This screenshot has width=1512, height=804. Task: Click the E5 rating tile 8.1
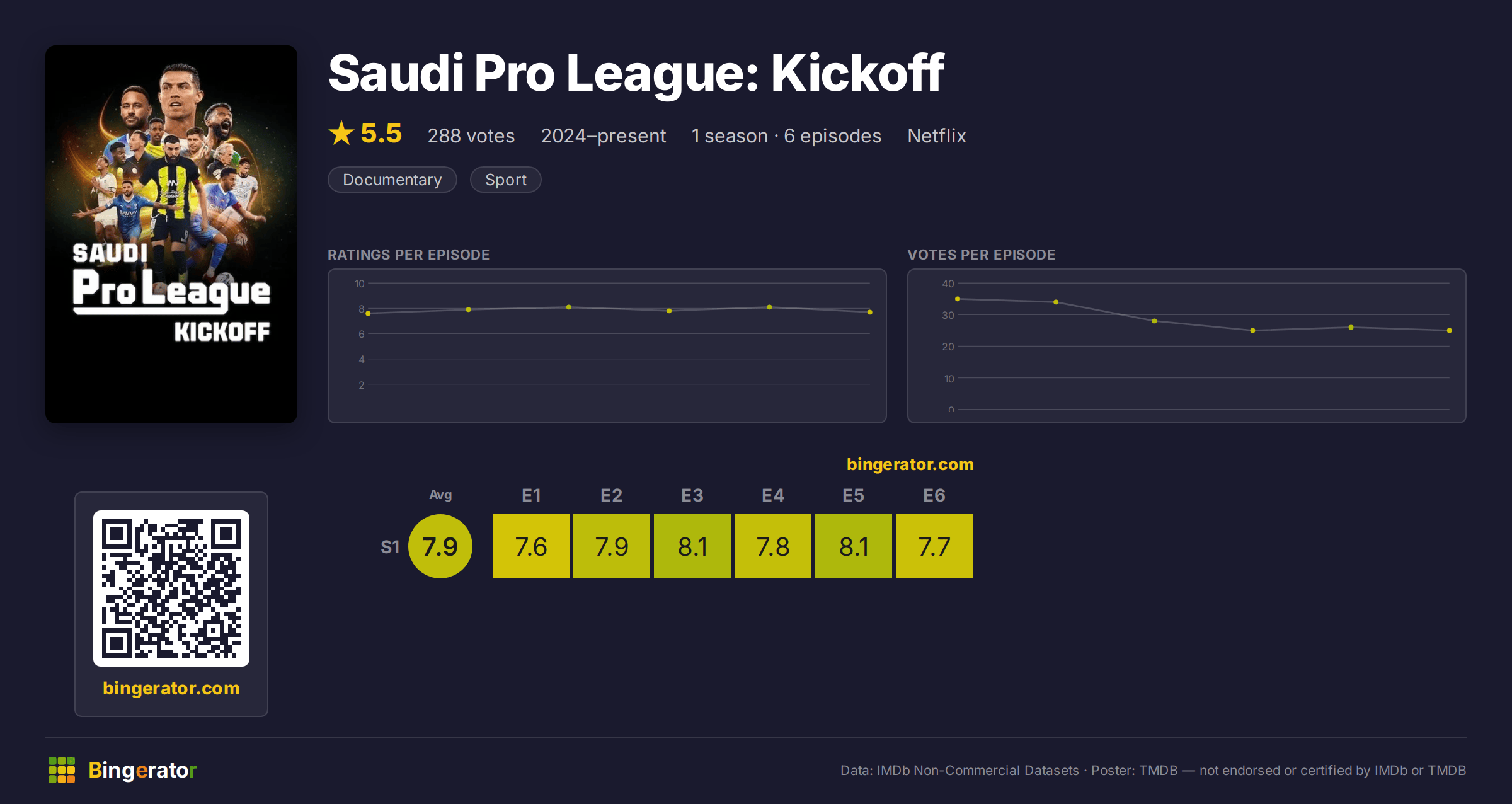[854, 546]
